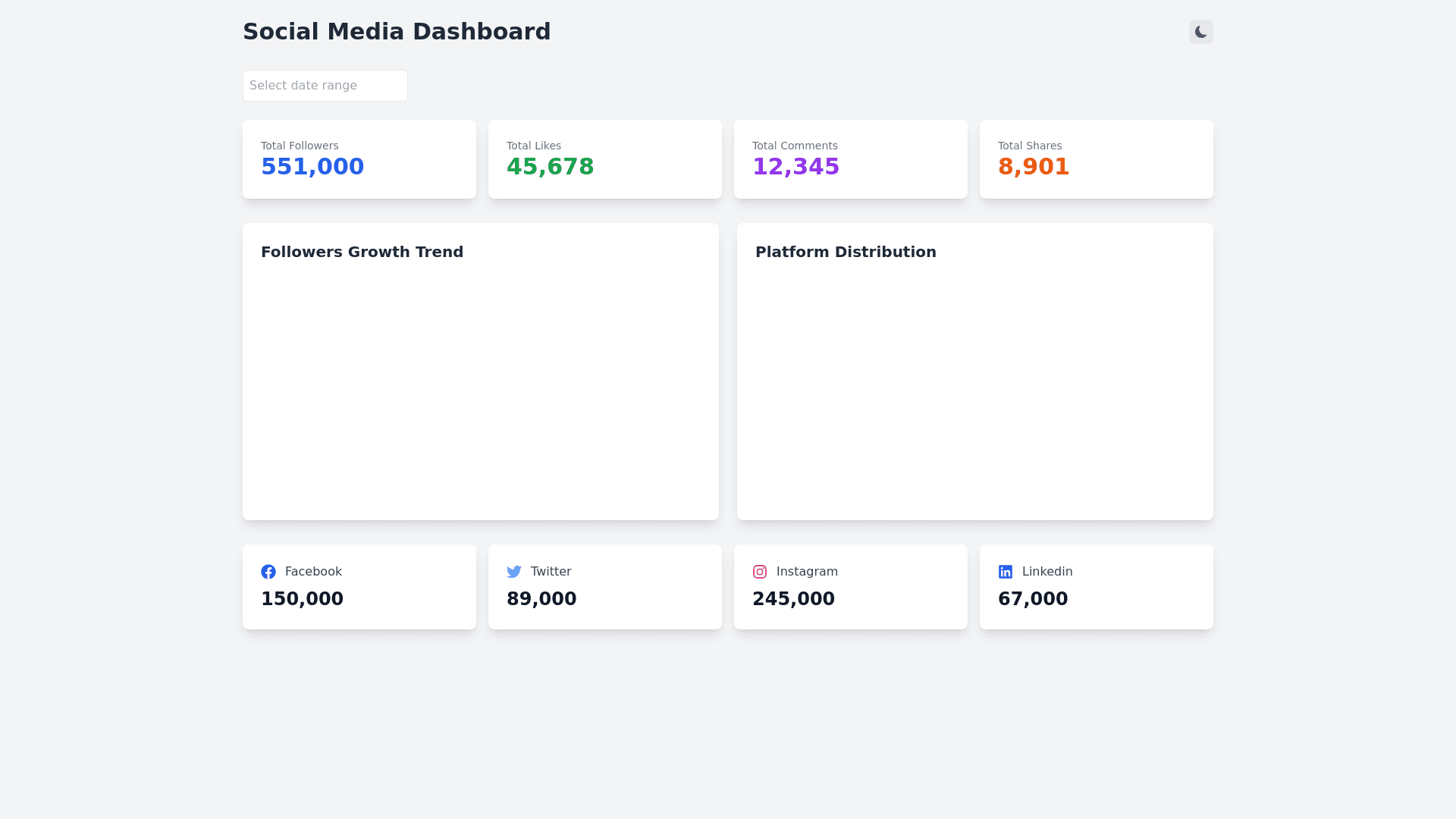The height and width of the screenshot is (819, 1456).
Task: Select the Total Comments card
Action: pos(850,159)
